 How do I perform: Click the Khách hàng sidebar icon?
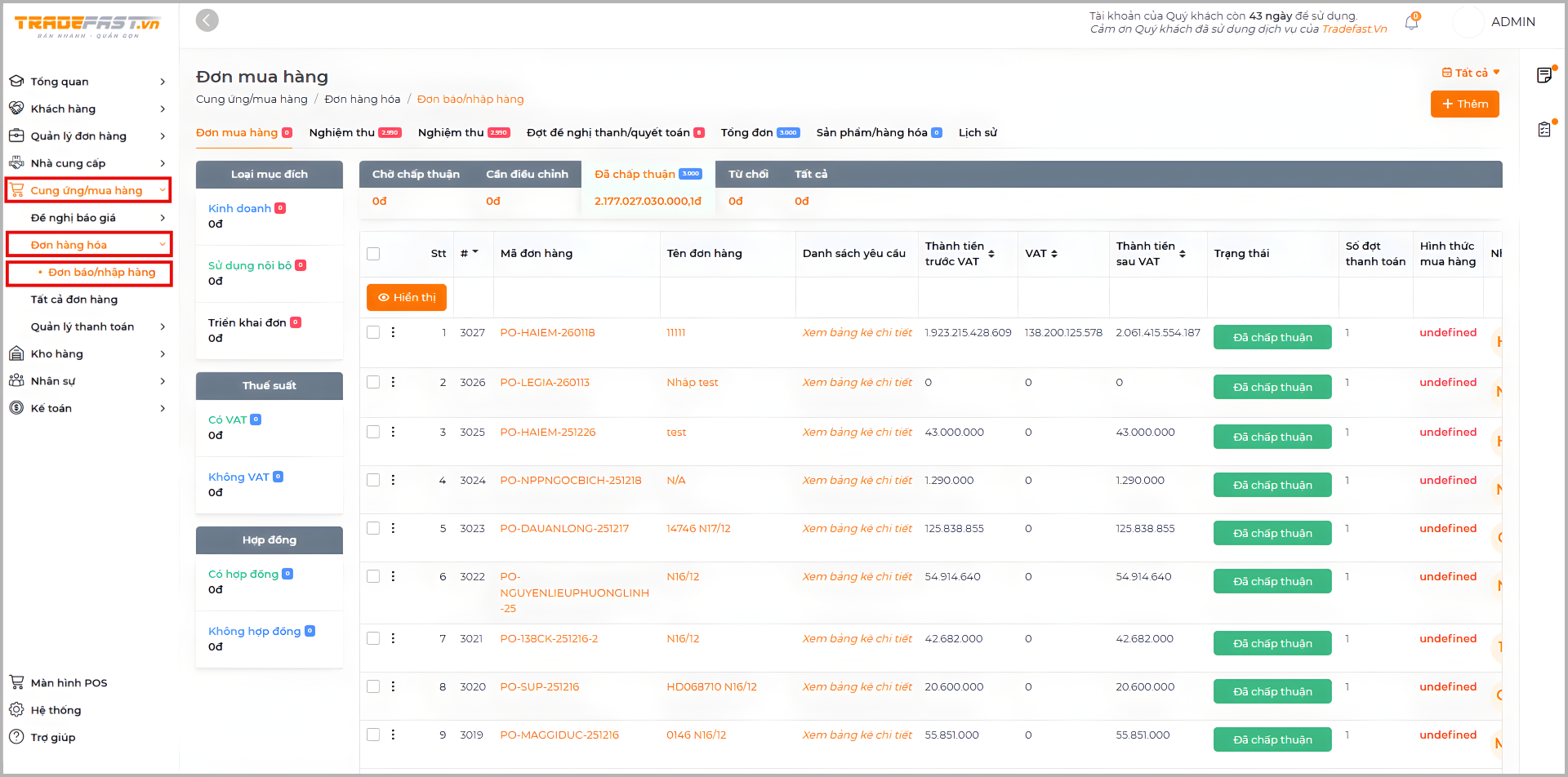(x=16, y=109)
